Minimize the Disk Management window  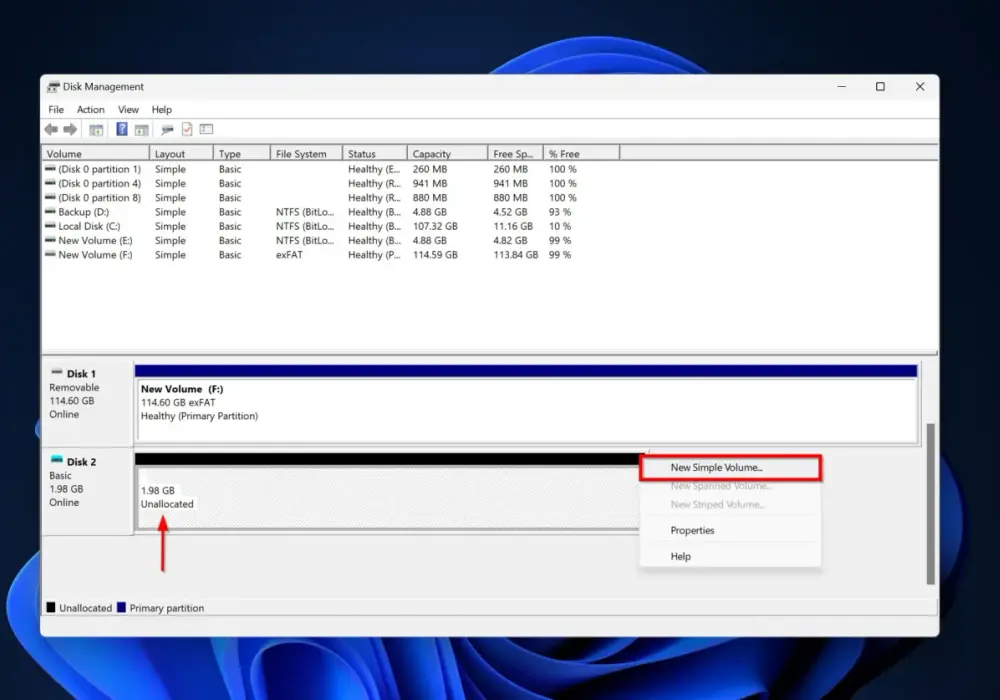point(842,87)
